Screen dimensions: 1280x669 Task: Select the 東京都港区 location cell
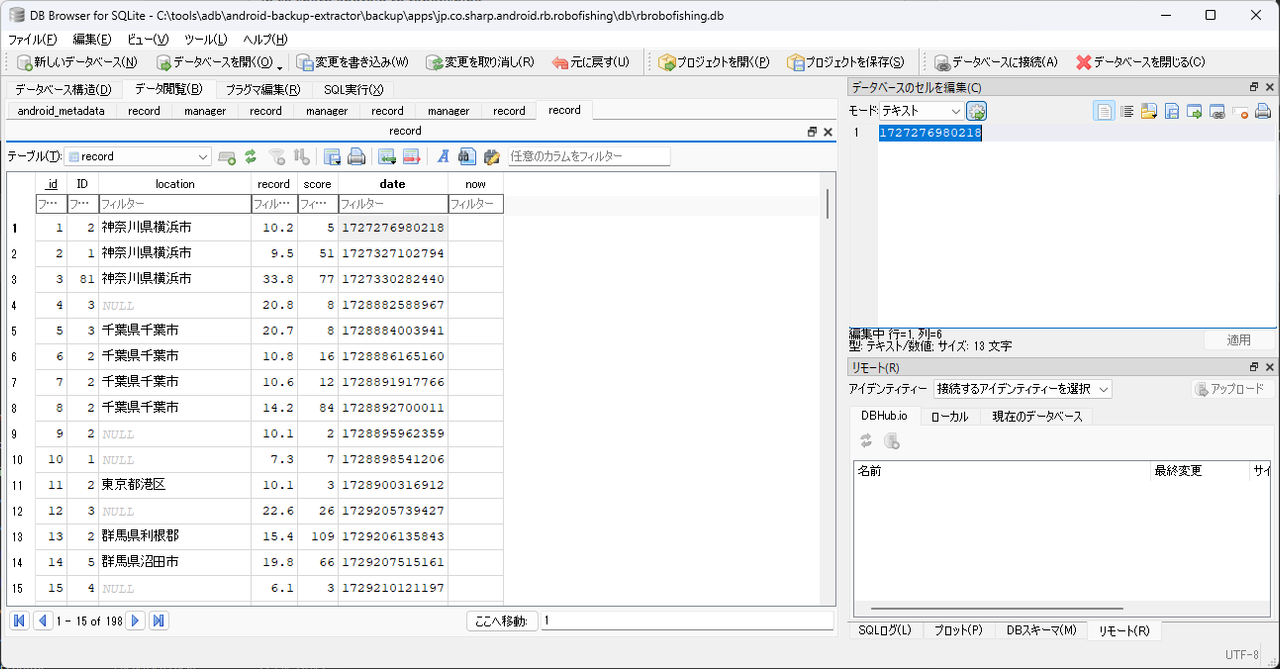tap(174, 484)
